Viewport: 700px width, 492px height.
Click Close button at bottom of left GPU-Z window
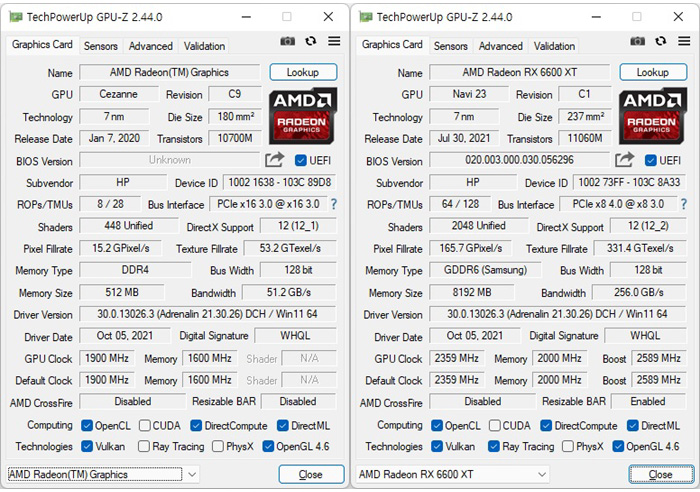pos(310,474)
